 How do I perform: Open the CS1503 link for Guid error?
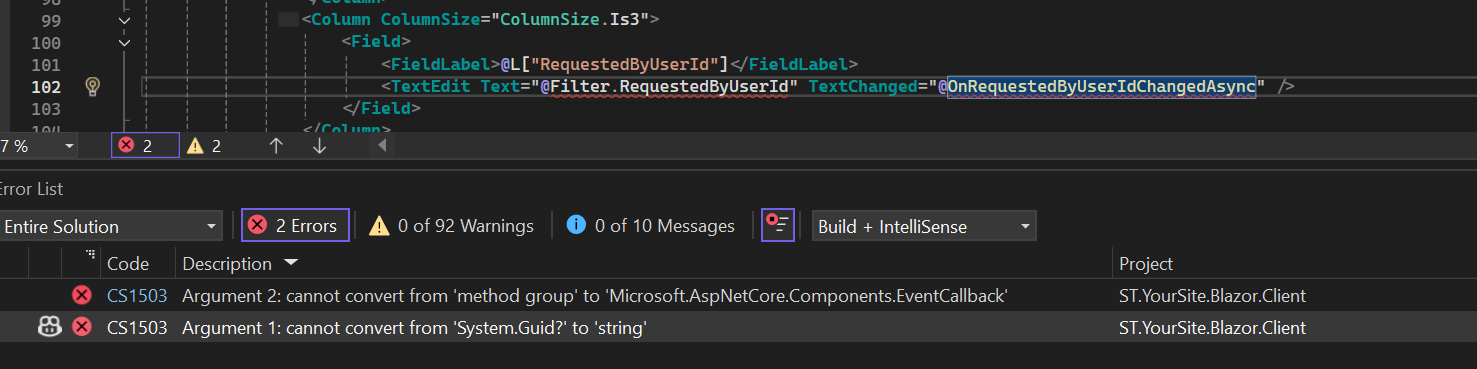click(137, 328)
